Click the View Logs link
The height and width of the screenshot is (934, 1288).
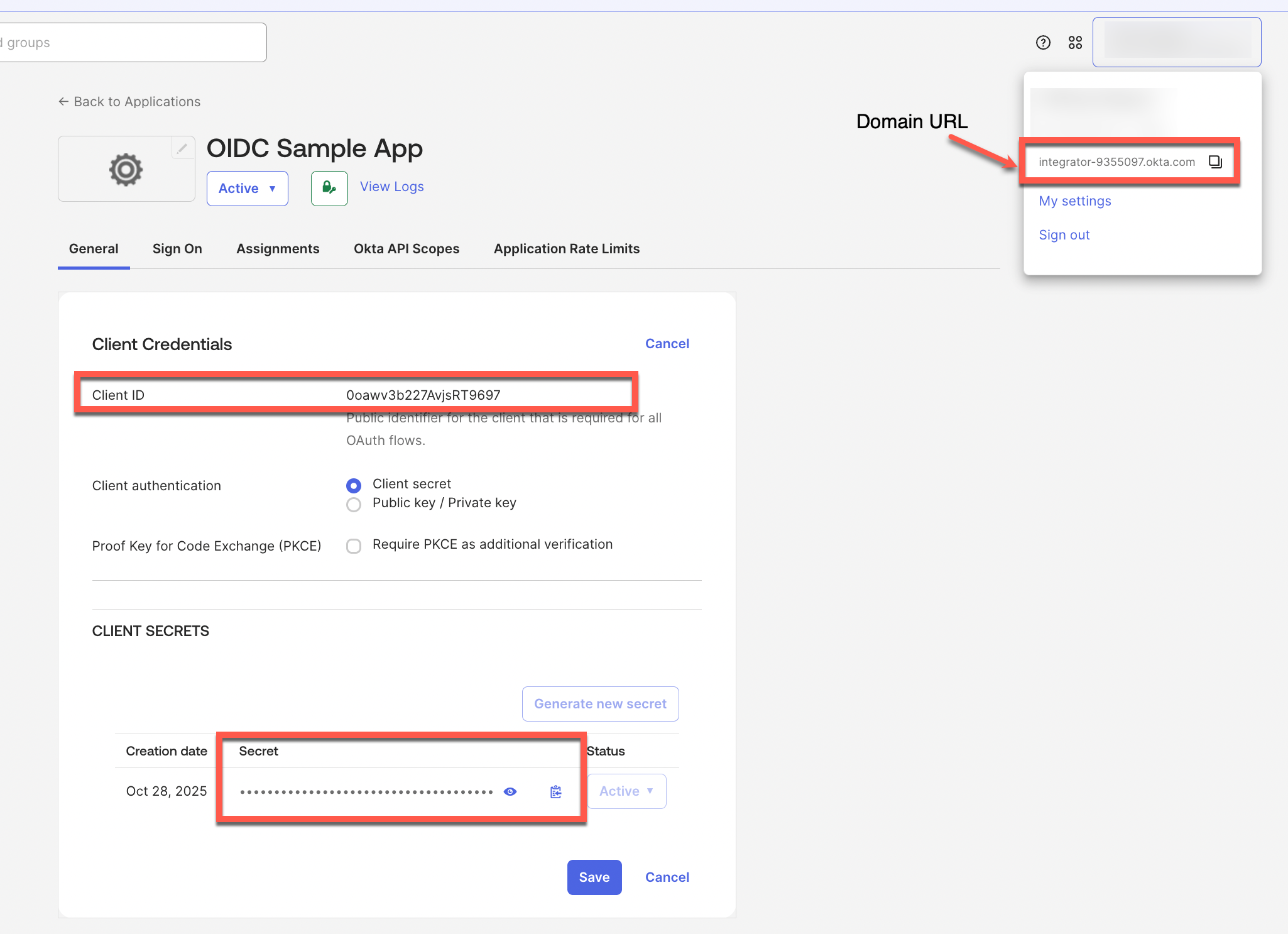tap(391, 187)
